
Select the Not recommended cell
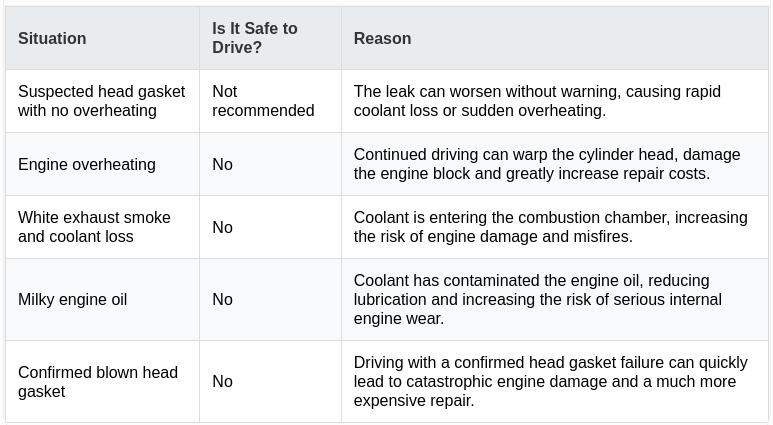263,101
